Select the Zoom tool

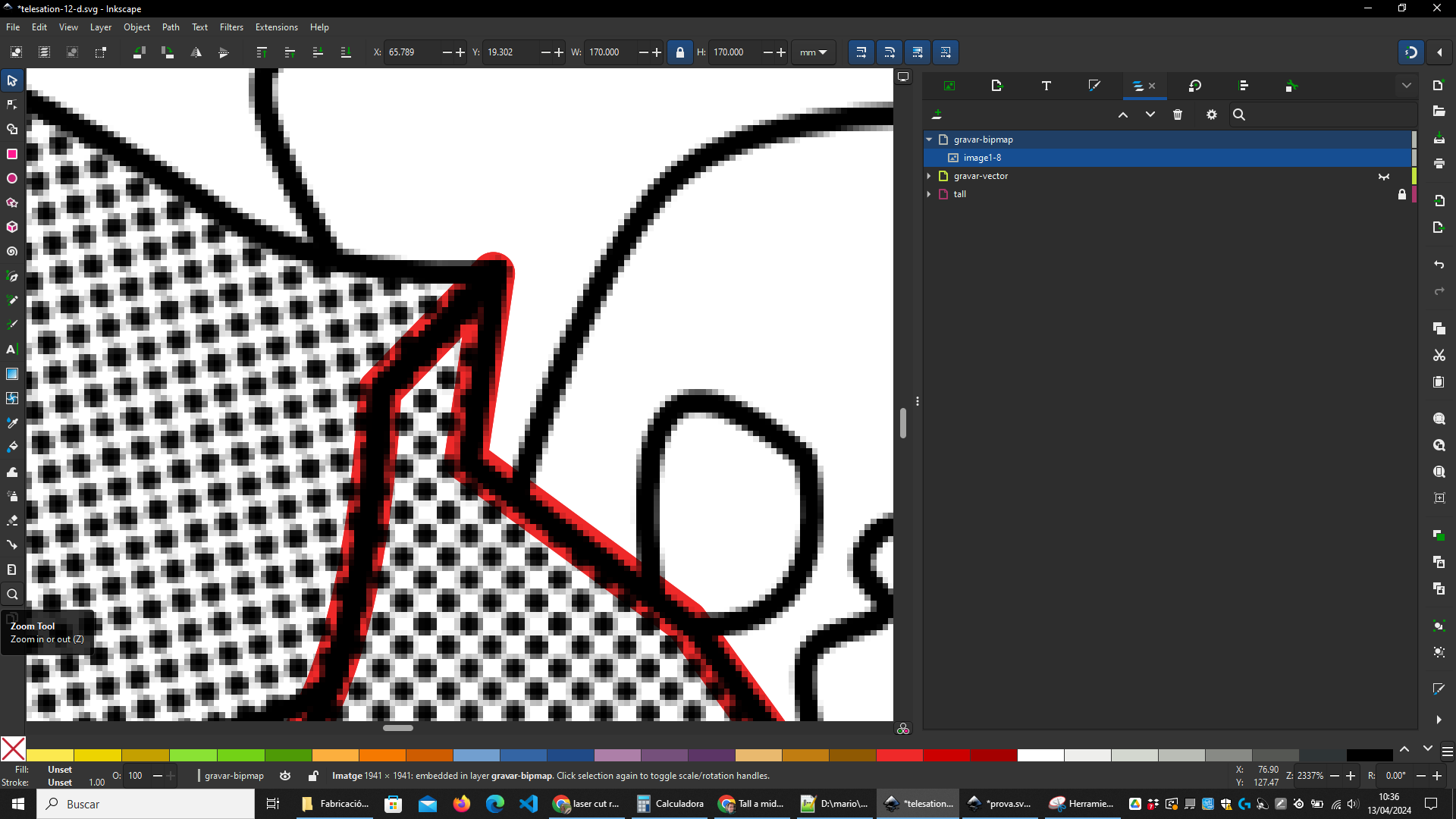point(13,594)
